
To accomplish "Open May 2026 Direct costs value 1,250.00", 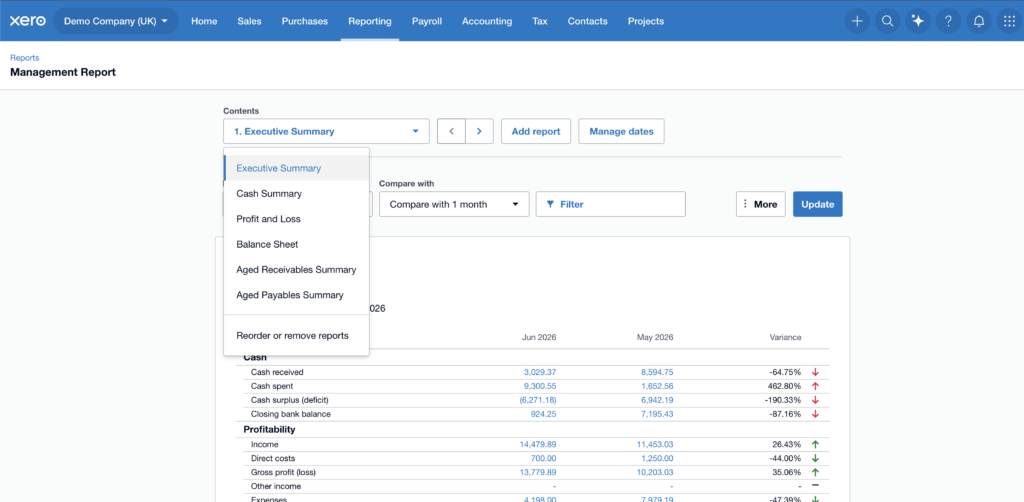I will 657,458.
